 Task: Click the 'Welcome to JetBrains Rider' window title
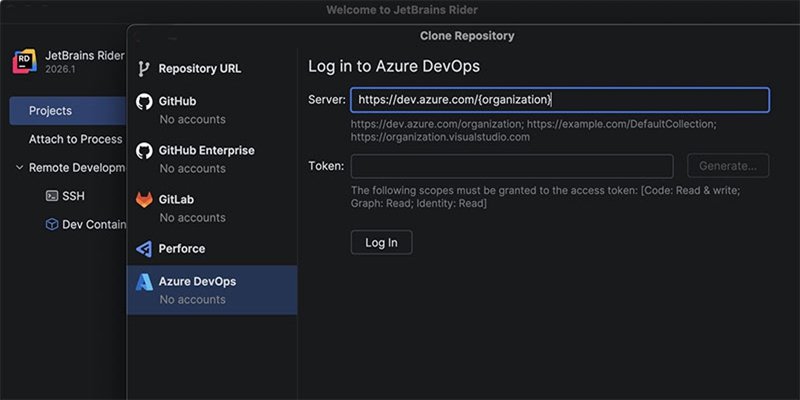pos(402,10)
